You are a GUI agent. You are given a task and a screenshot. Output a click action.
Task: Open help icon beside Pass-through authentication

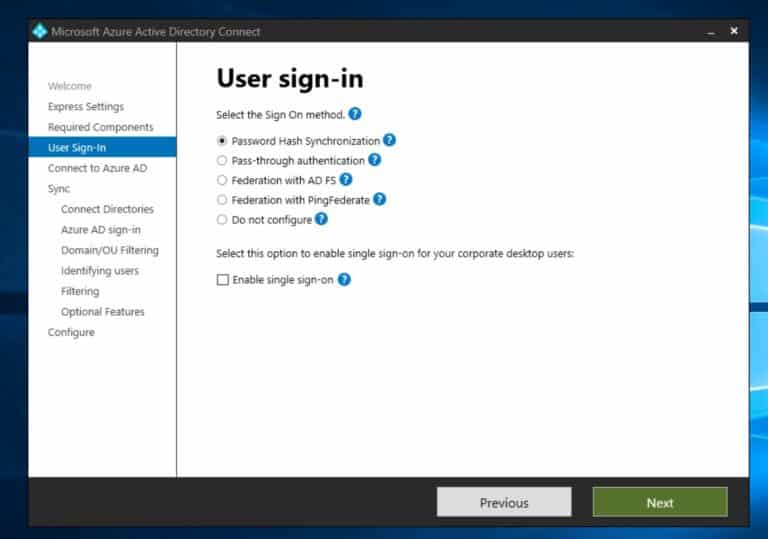coord(374,160)
